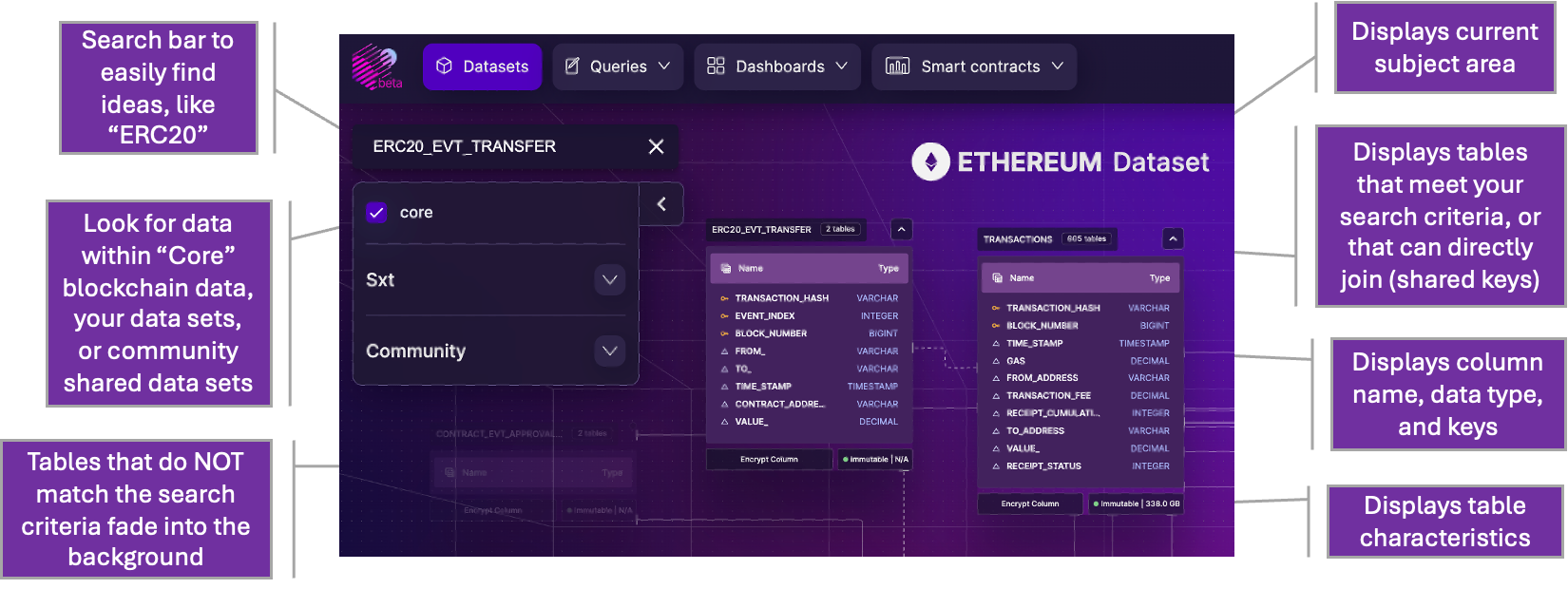The image size is (1568, 589).
Task: Collapse the TRANSACTIONS table card
Action: pos(1173,238)
